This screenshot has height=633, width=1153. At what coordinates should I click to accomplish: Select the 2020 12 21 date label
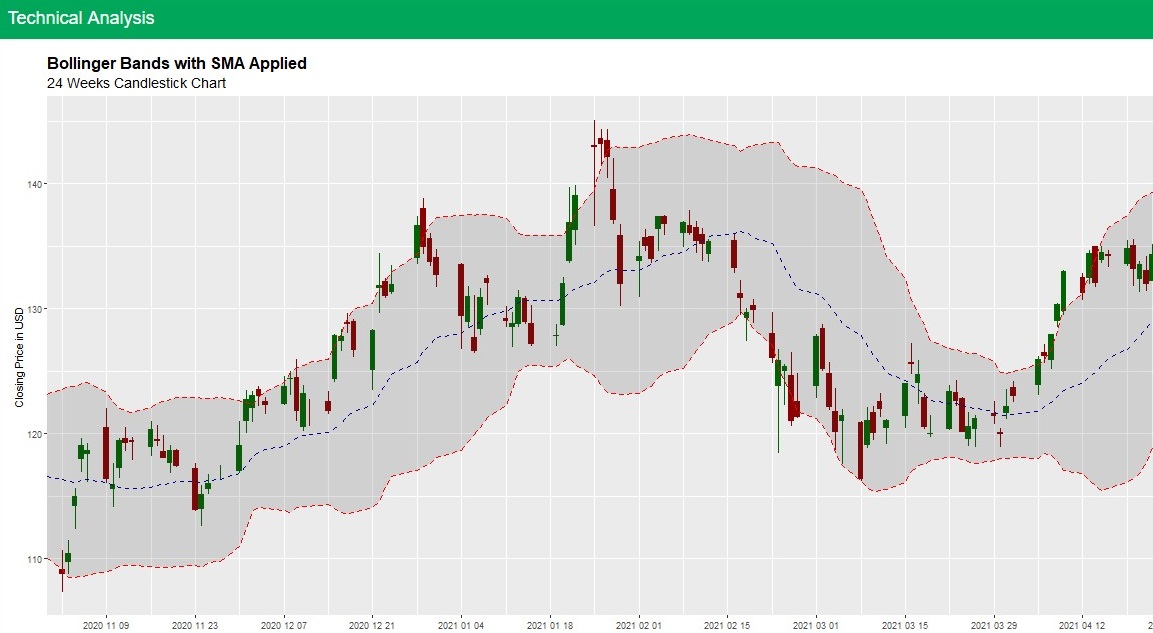373,625
